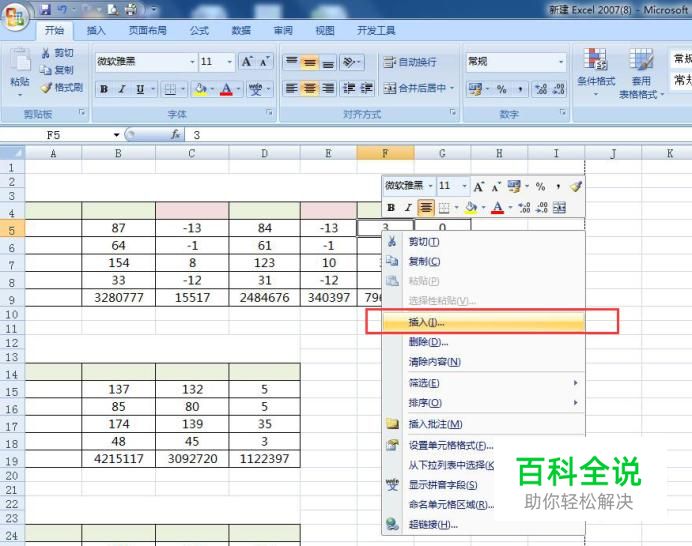
Task: Choose 插入(I)... from context menu
Action: coord(483,322)
